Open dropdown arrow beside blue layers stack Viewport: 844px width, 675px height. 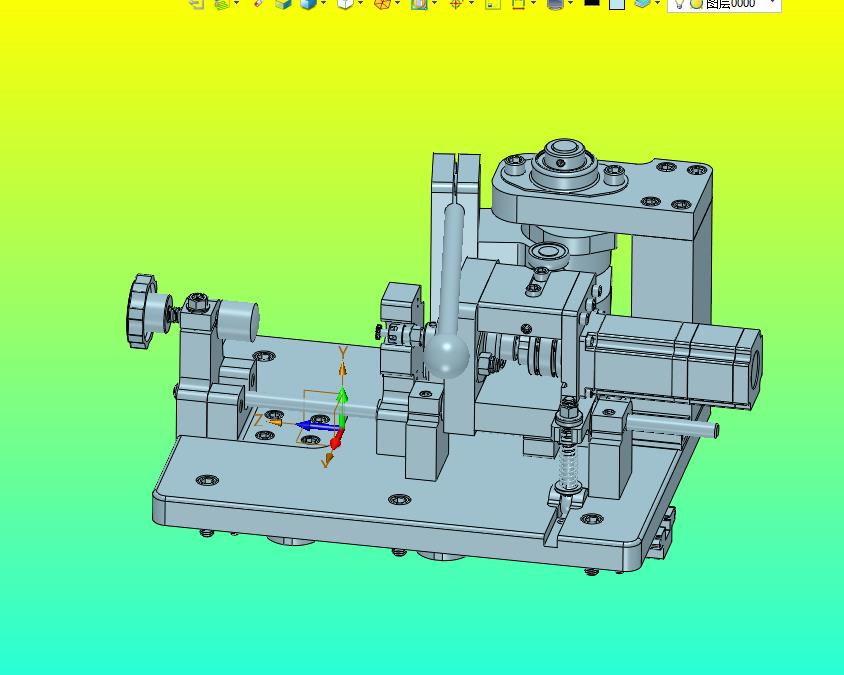click(x=658, y=3)
